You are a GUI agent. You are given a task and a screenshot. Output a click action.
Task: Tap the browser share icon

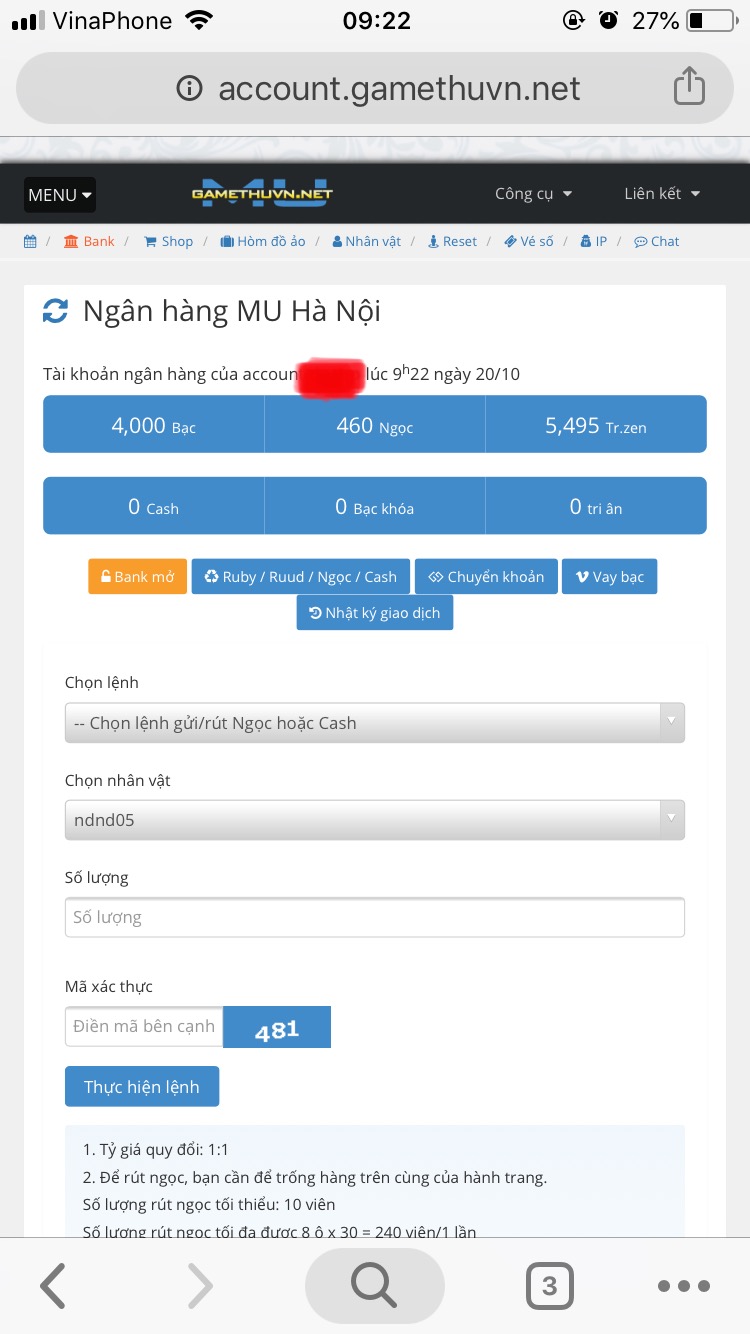pyautogui.click(x=689, y=87)
